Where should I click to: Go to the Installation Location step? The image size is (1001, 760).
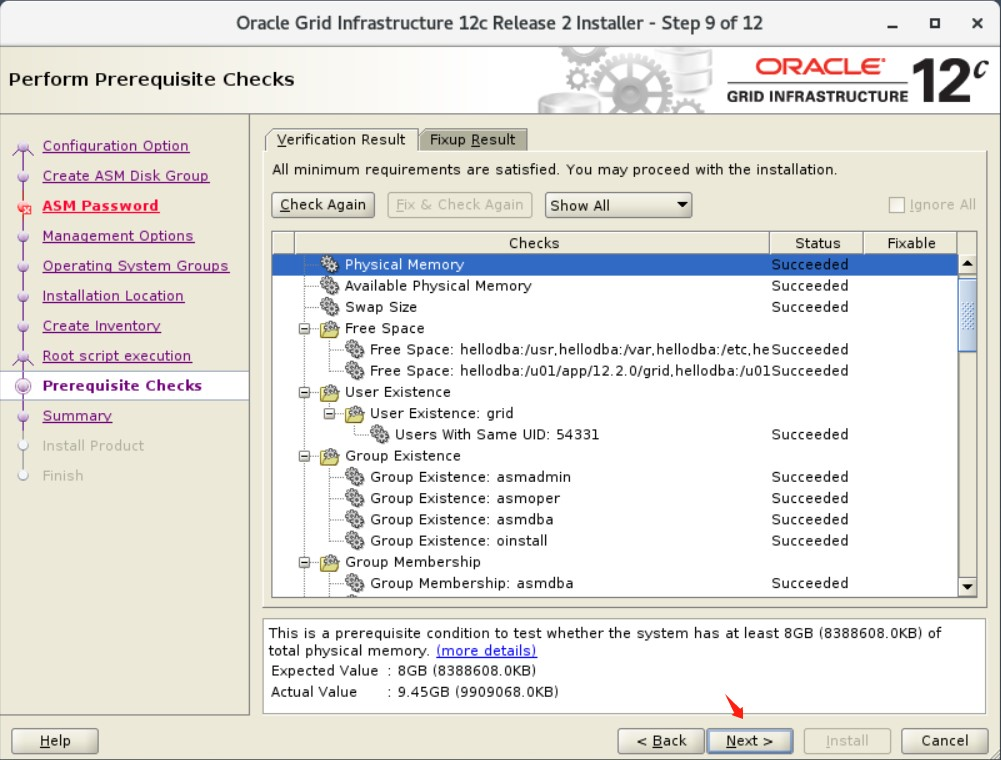click(x=112, y=296)
